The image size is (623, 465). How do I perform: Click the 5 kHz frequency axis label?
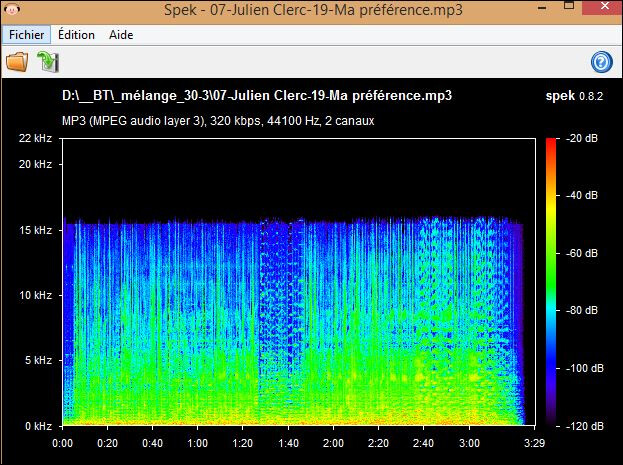38,360
